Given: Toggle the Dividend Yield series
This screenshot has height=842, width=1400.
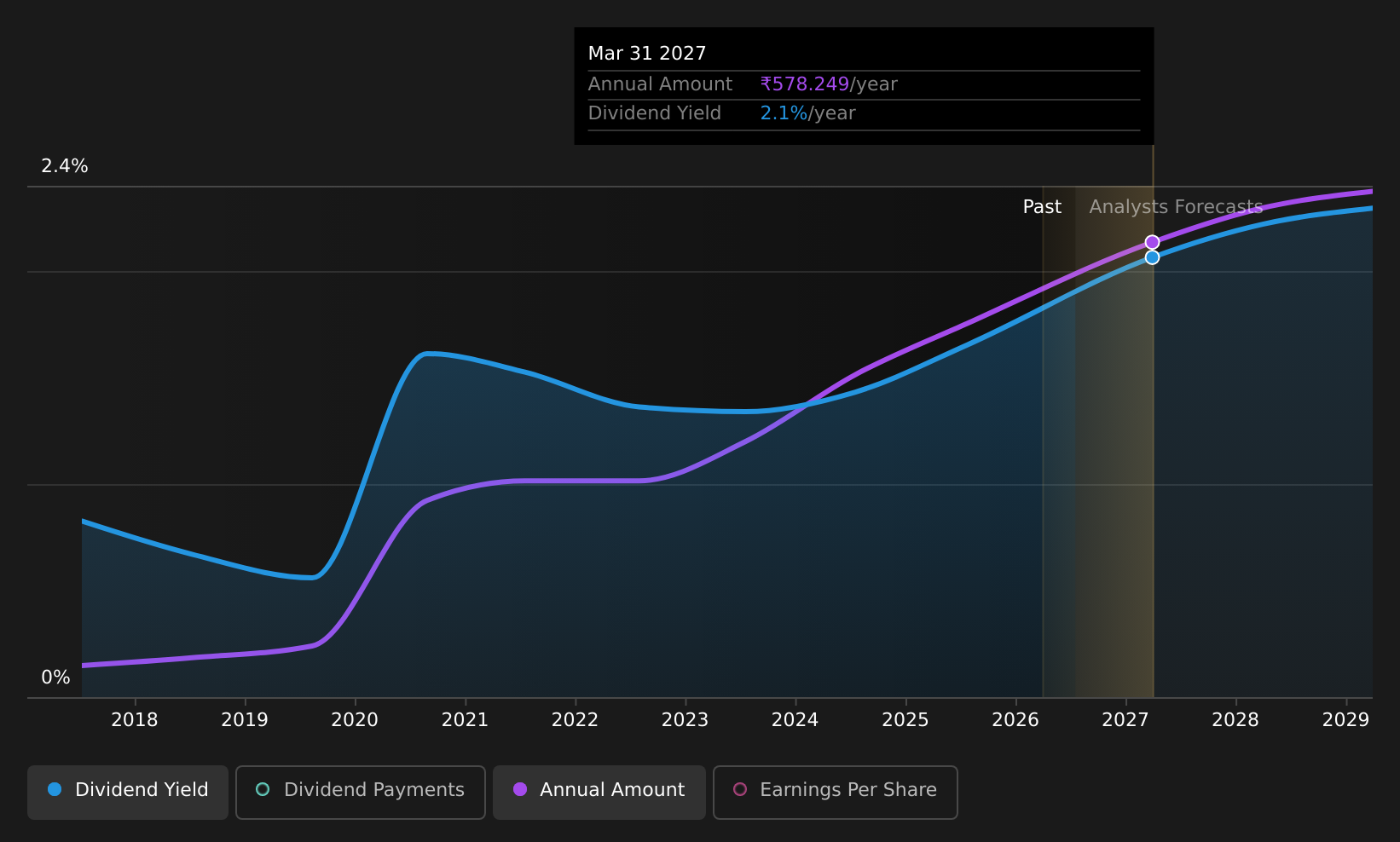Looking at the screenshot, I should tap(128, 792).
